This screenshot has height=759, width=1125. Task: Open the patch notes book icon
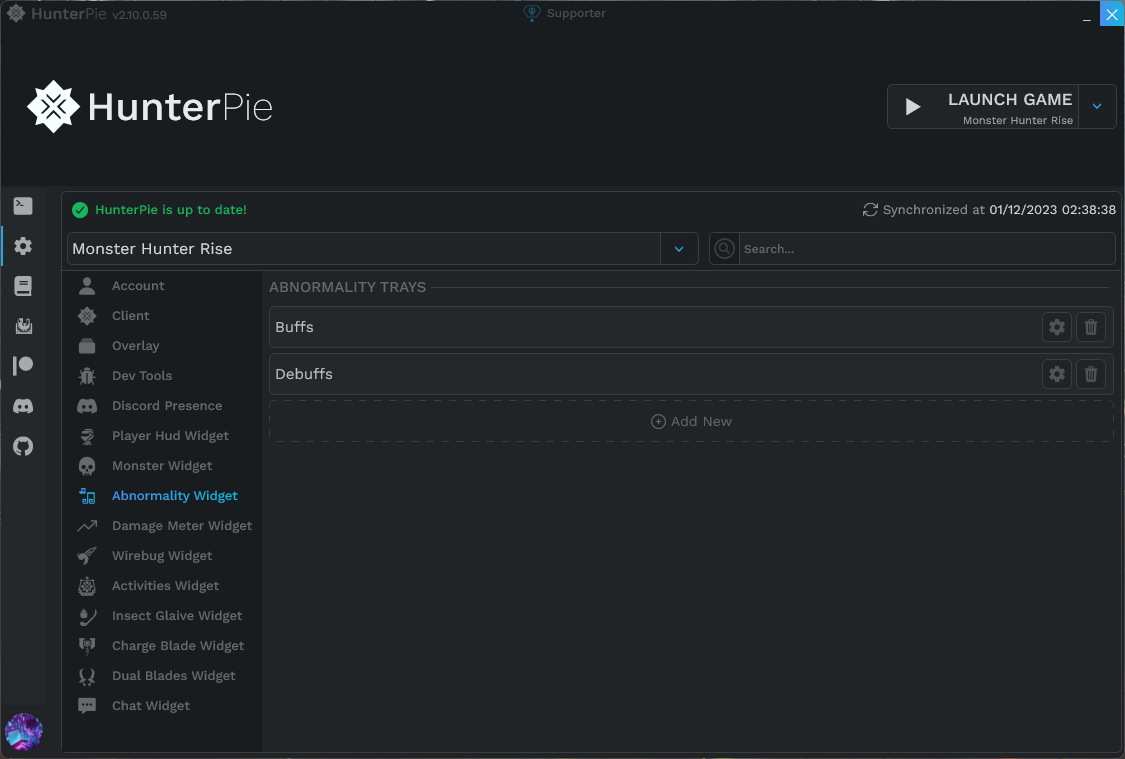[23, 286]
